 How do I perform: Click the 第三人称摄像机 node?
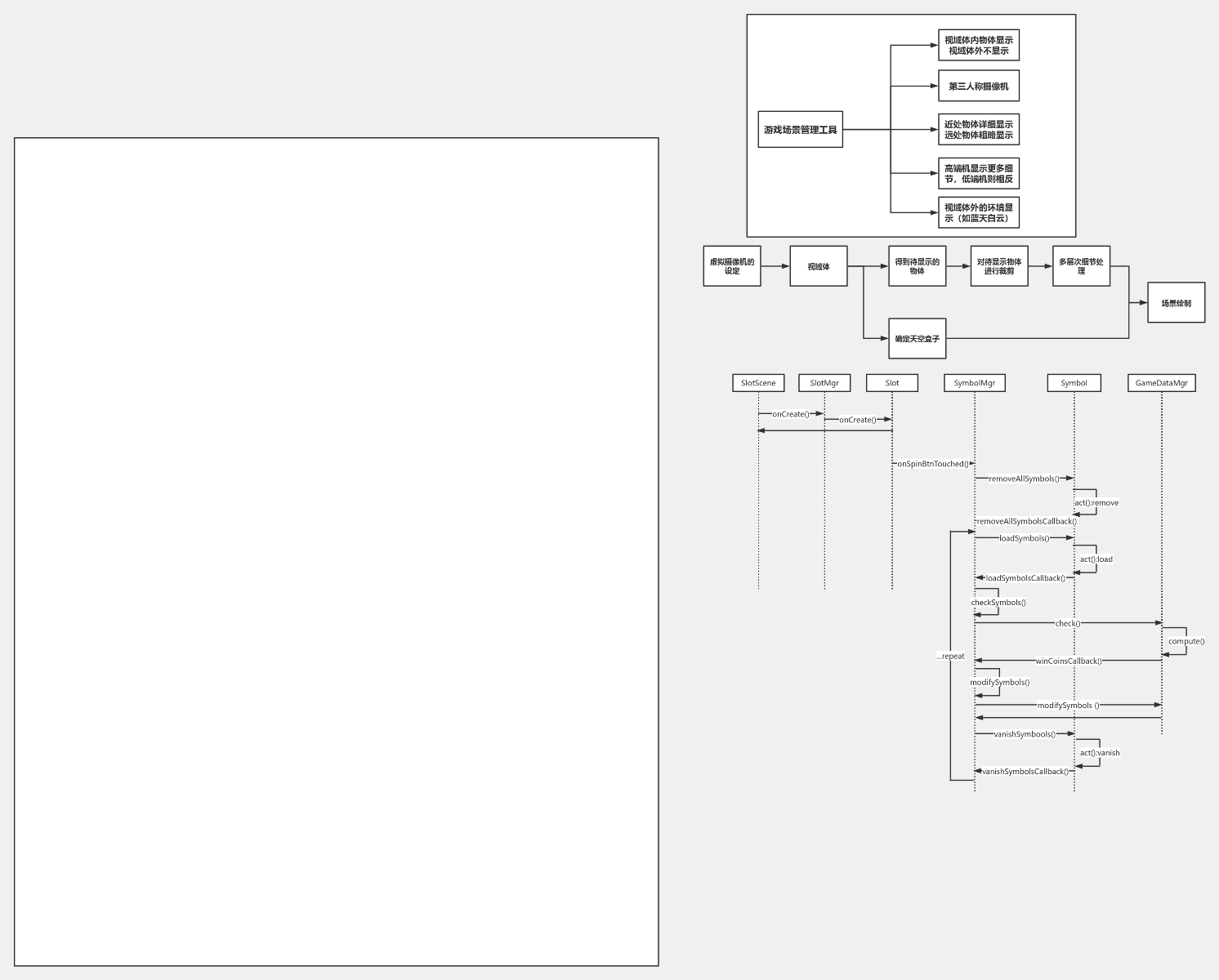(978, 86)
